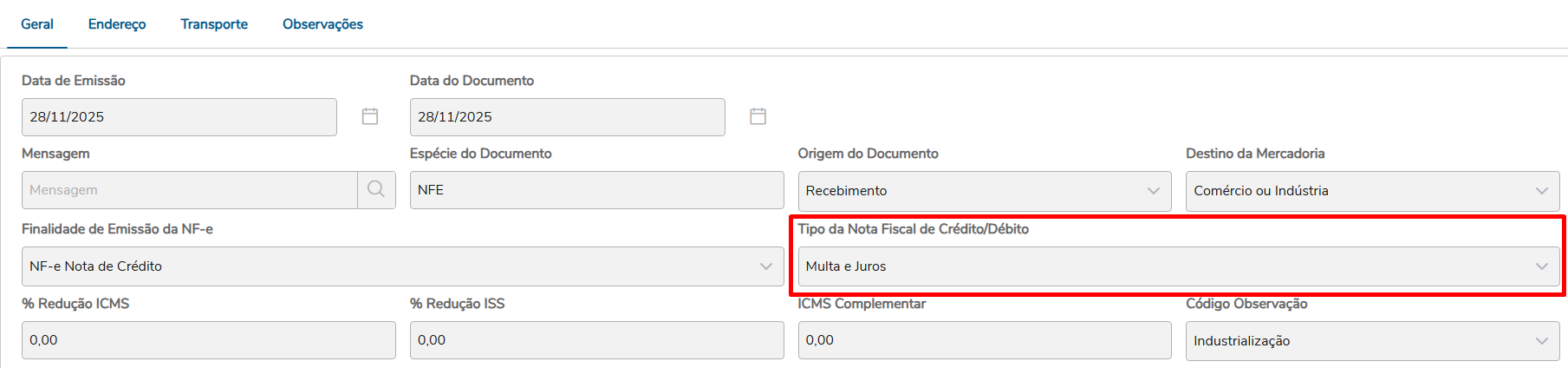
Task: Open the Endereço tab
Action: pos(117,24)
